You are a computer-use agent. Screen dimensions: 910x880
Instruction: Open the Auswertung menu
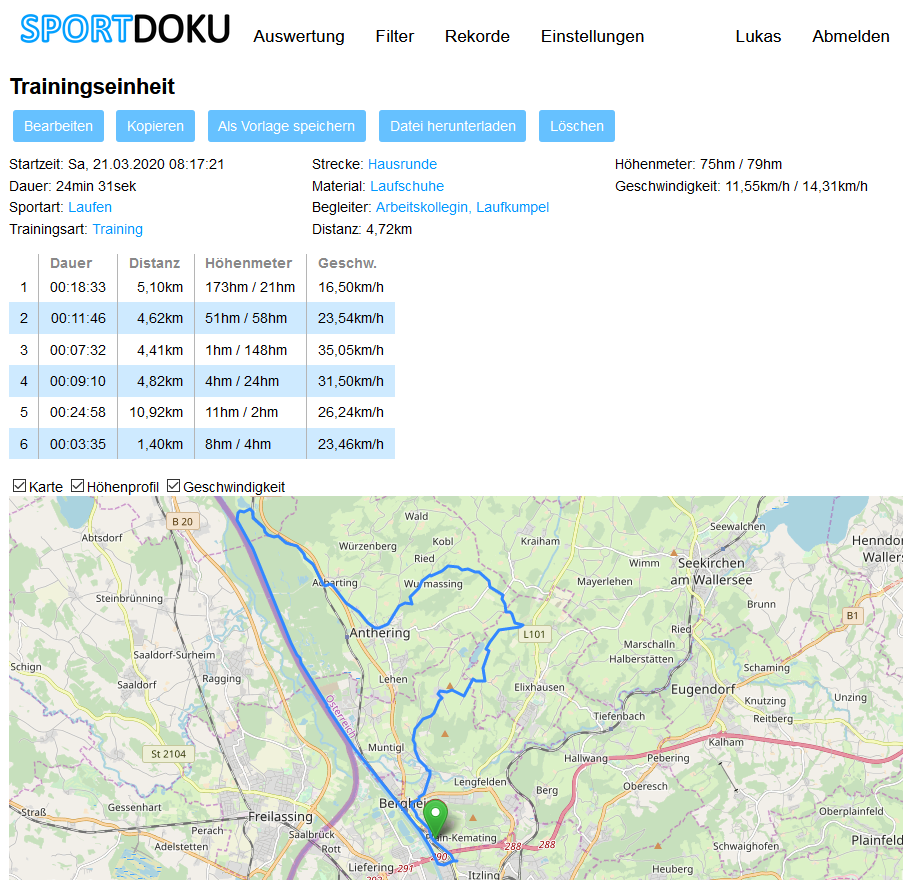[299, 37]
